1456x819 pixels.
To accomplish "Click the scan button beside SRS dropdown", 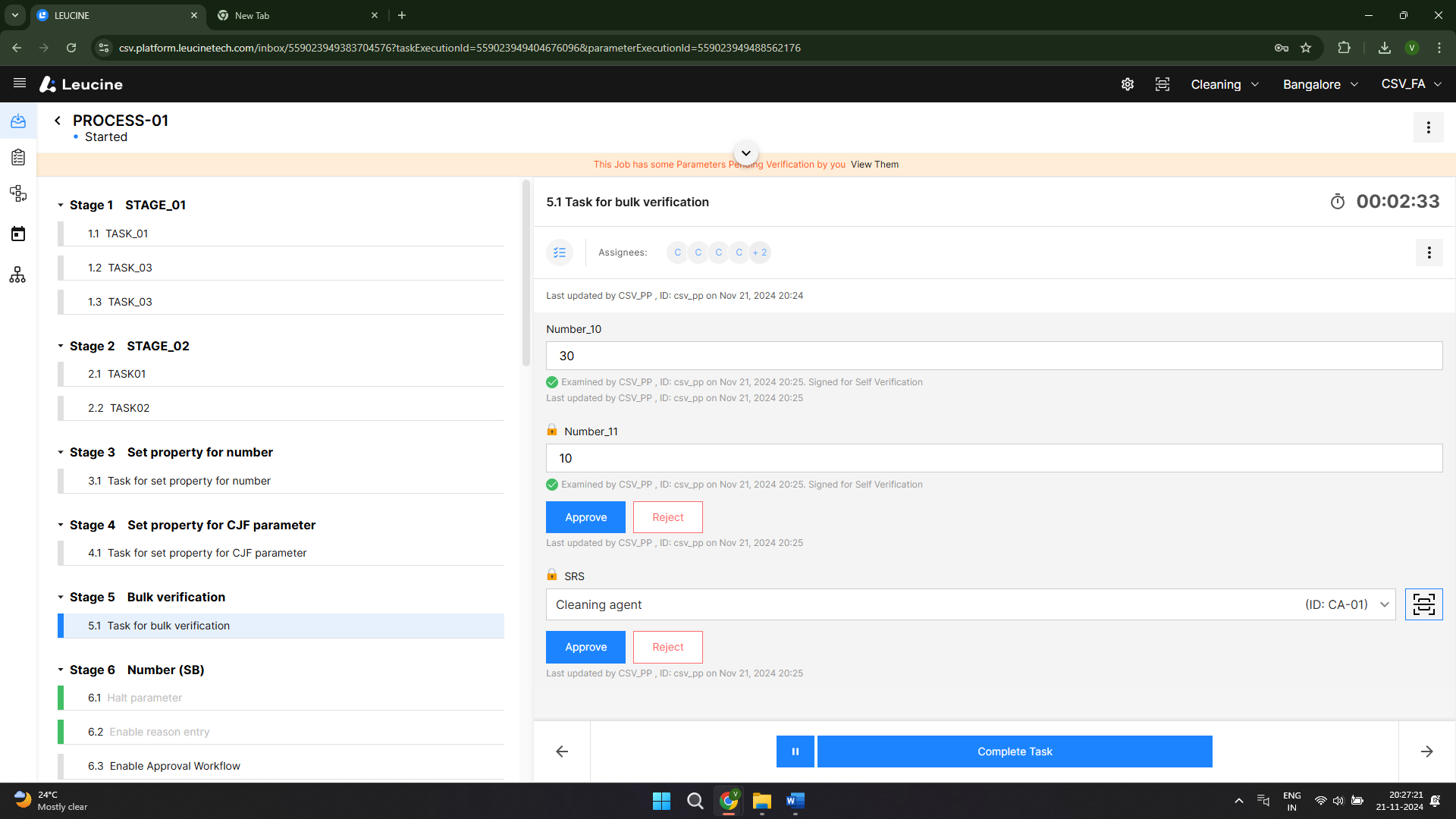I will point(1423,604).
